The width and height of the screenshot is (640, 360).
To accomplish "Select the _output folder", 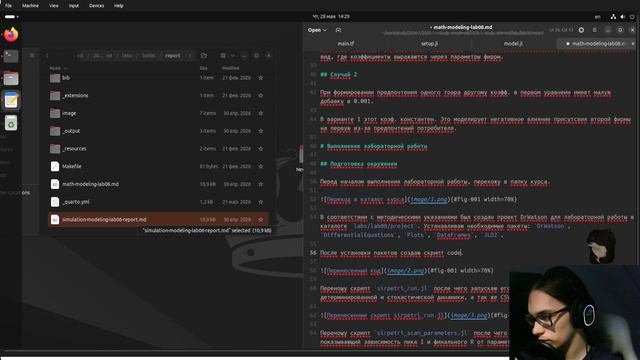I will point(158,131).
